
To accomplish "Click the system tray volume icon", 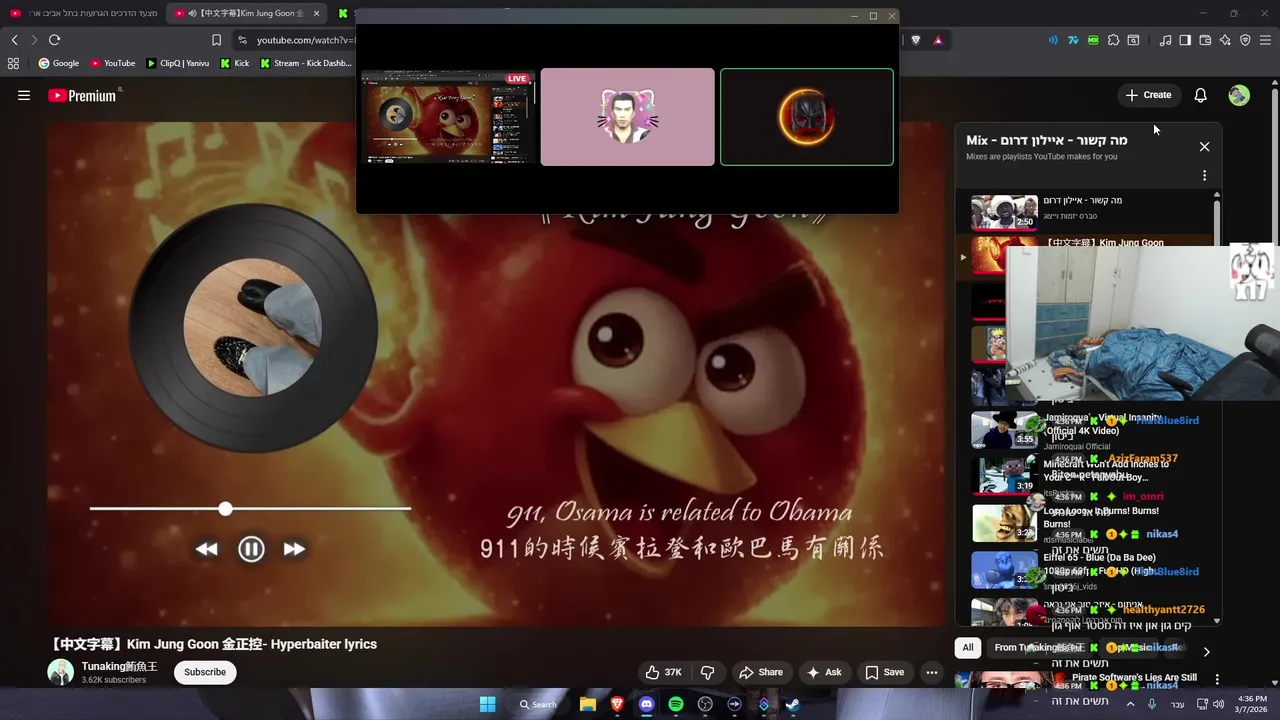I will pos(1218,704).
